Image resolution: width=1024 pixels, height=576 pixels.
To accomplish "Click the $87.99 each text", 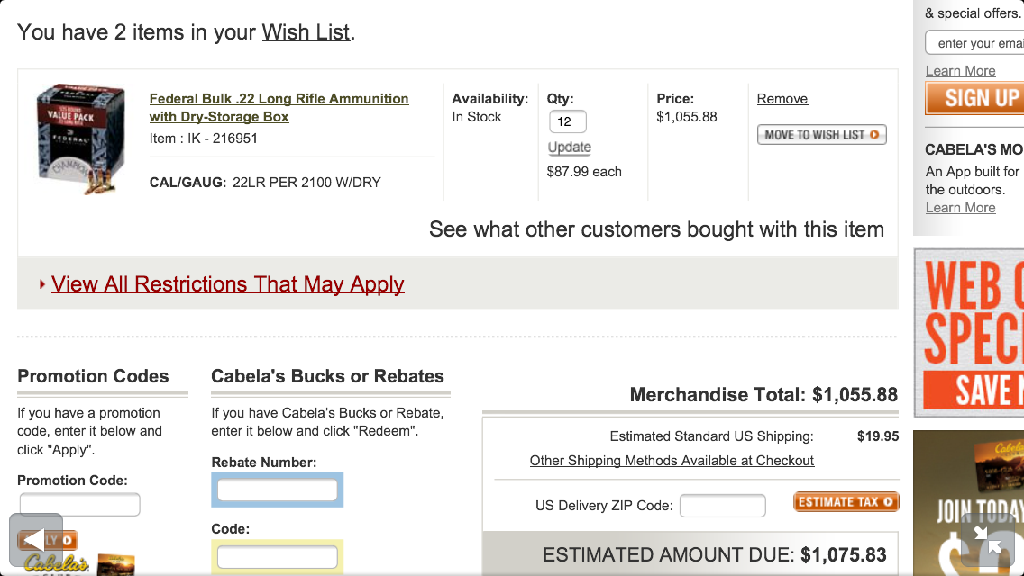I will click(584, 172).
